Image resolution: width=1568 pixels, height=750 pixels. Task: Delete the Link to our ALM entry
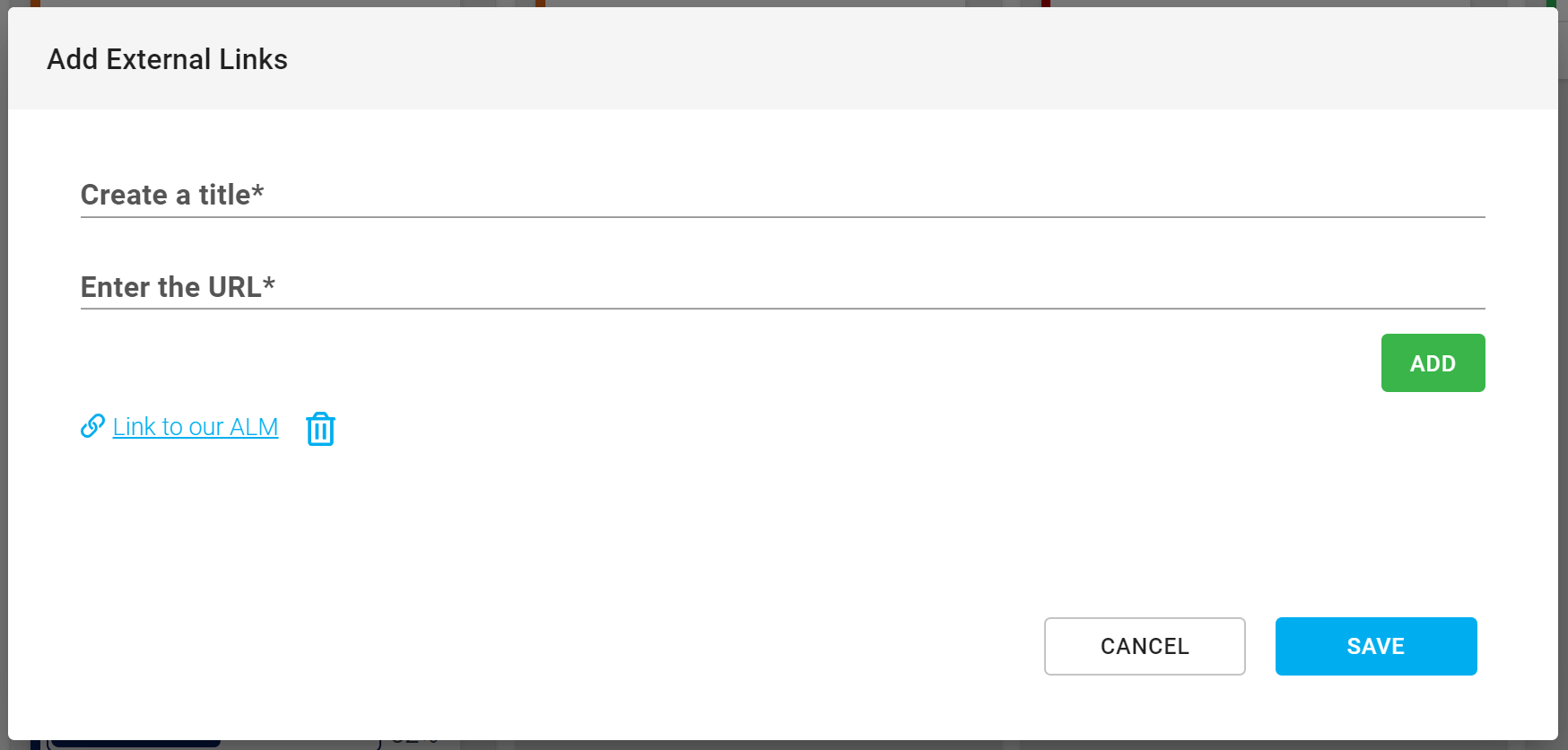[320, 429]
